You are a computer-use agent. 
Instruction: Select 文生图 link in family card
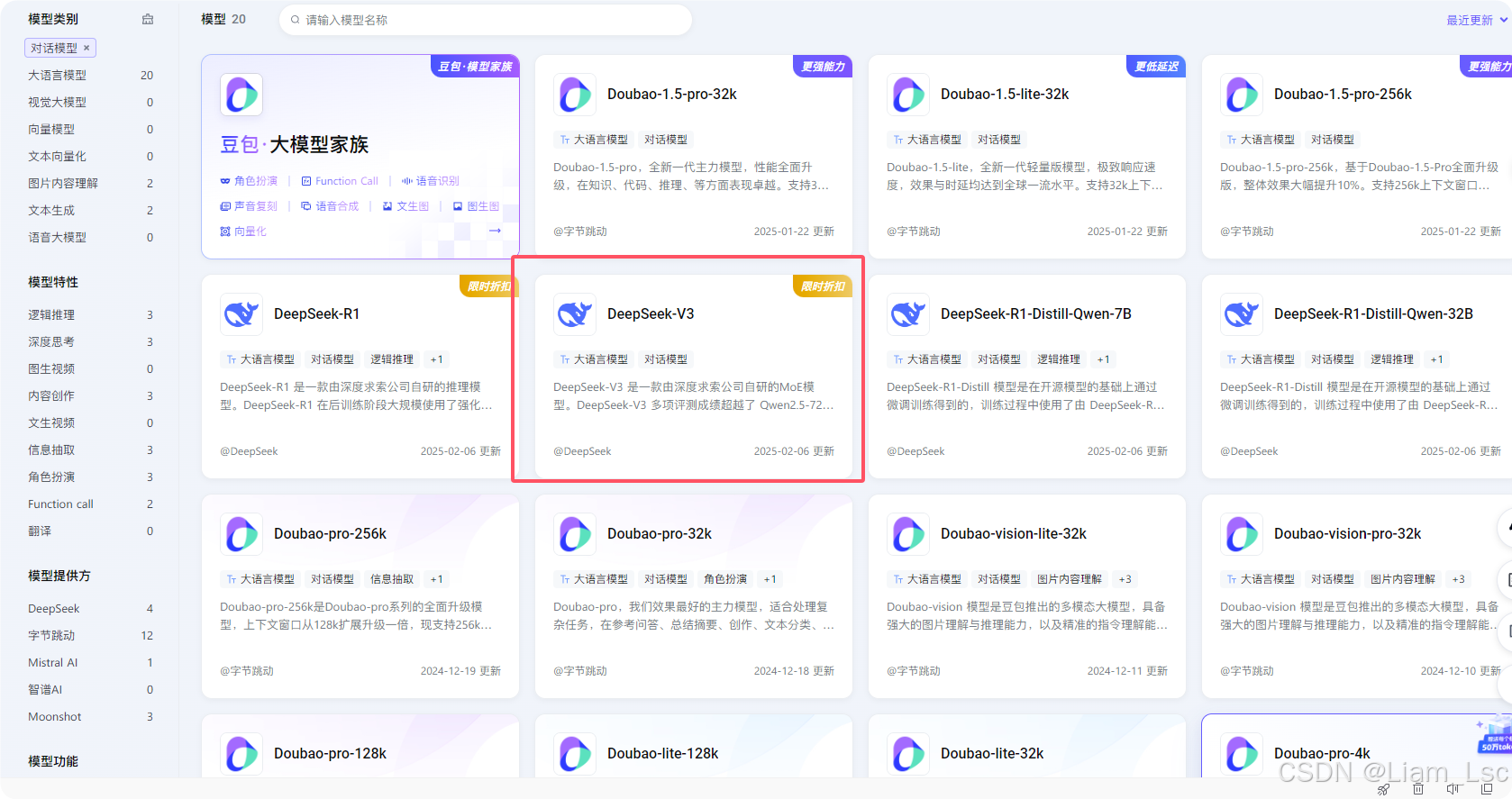tap(406, 206)
